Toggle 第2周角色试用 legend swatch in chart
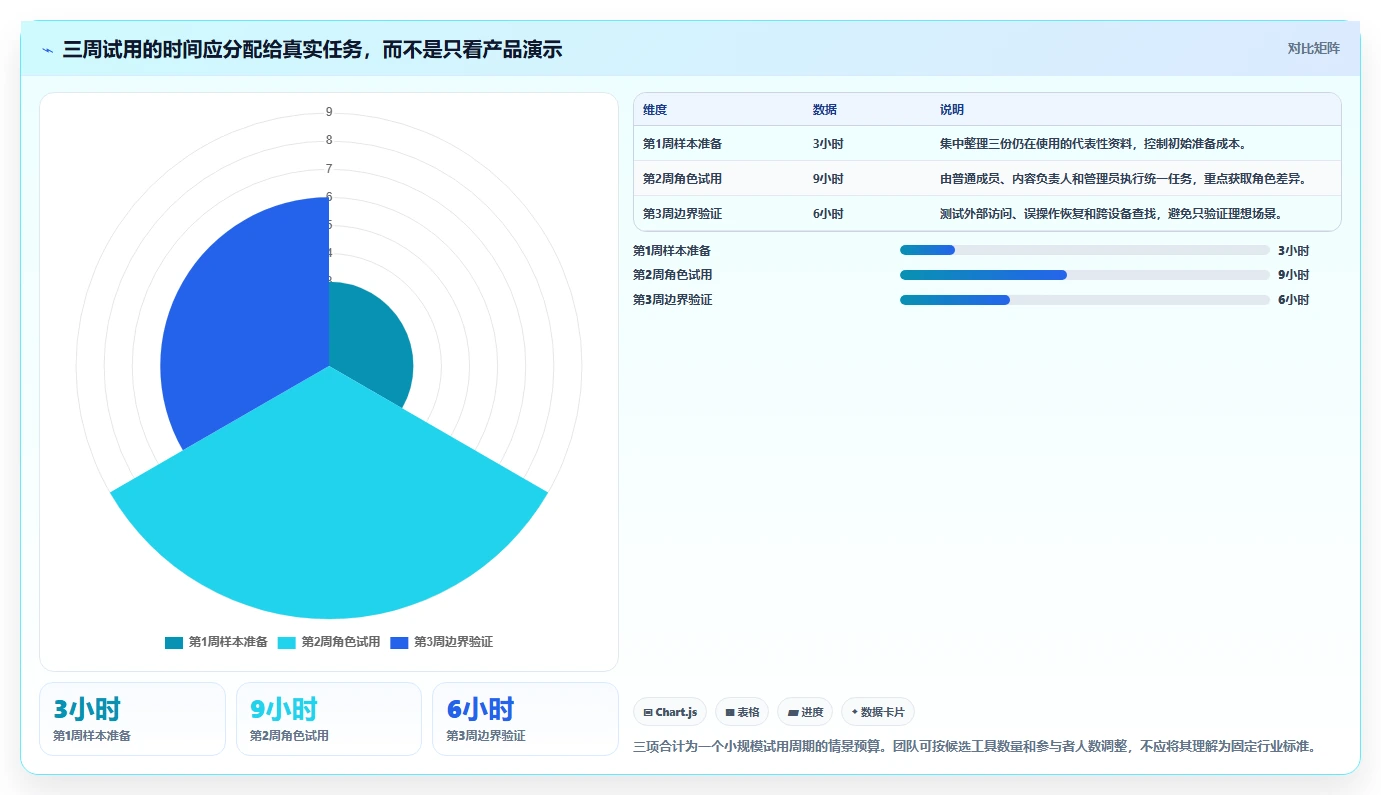 pyautogui.click(x=287, y=642)
